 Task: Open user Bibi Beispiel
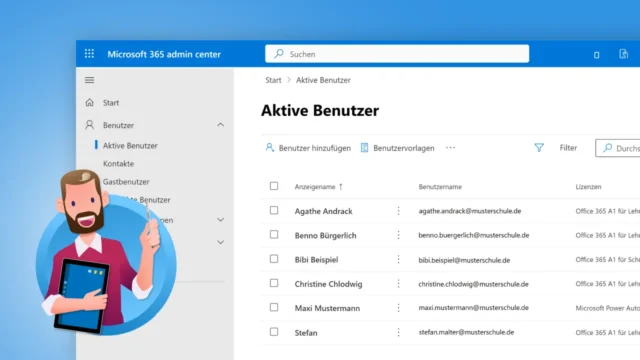pyautogui.click(x=316, y=260)
